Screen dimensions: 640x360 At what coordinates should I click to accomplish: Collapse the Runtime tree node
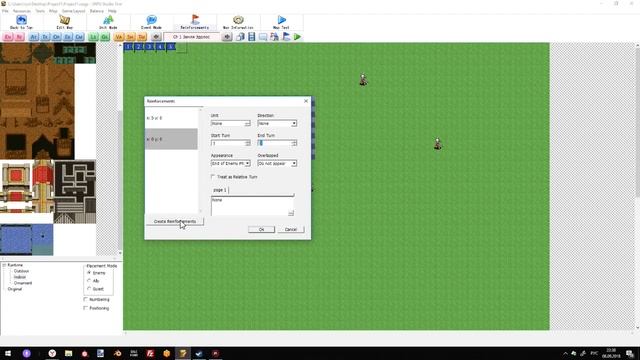(4, 265)
